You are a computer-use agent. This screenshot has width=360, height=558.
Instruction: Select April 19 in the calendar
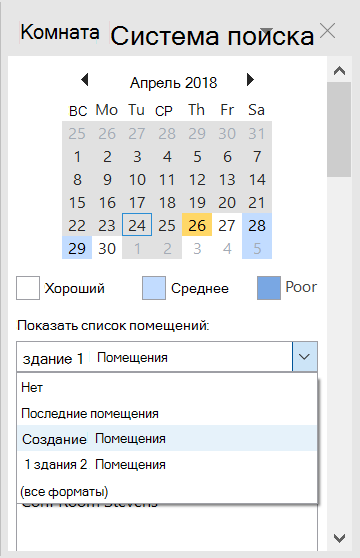click(197, 202)
